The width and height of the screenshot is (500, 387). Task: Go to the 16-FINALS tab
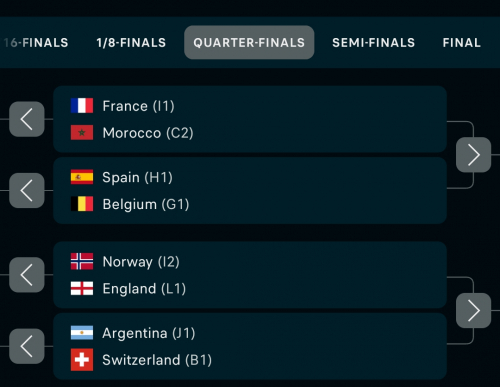coord(36,43)
